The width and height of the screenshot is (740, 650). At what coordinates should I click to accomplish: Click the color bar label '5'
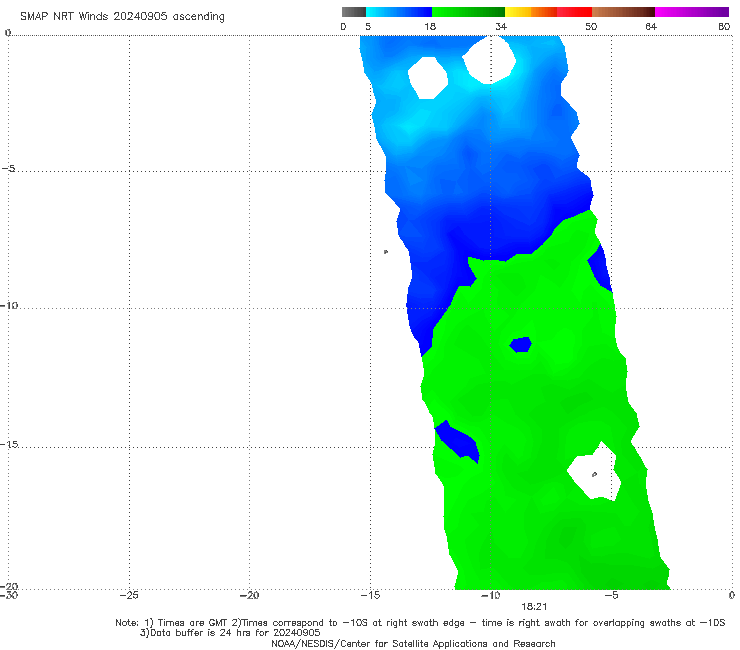[368, 27]
